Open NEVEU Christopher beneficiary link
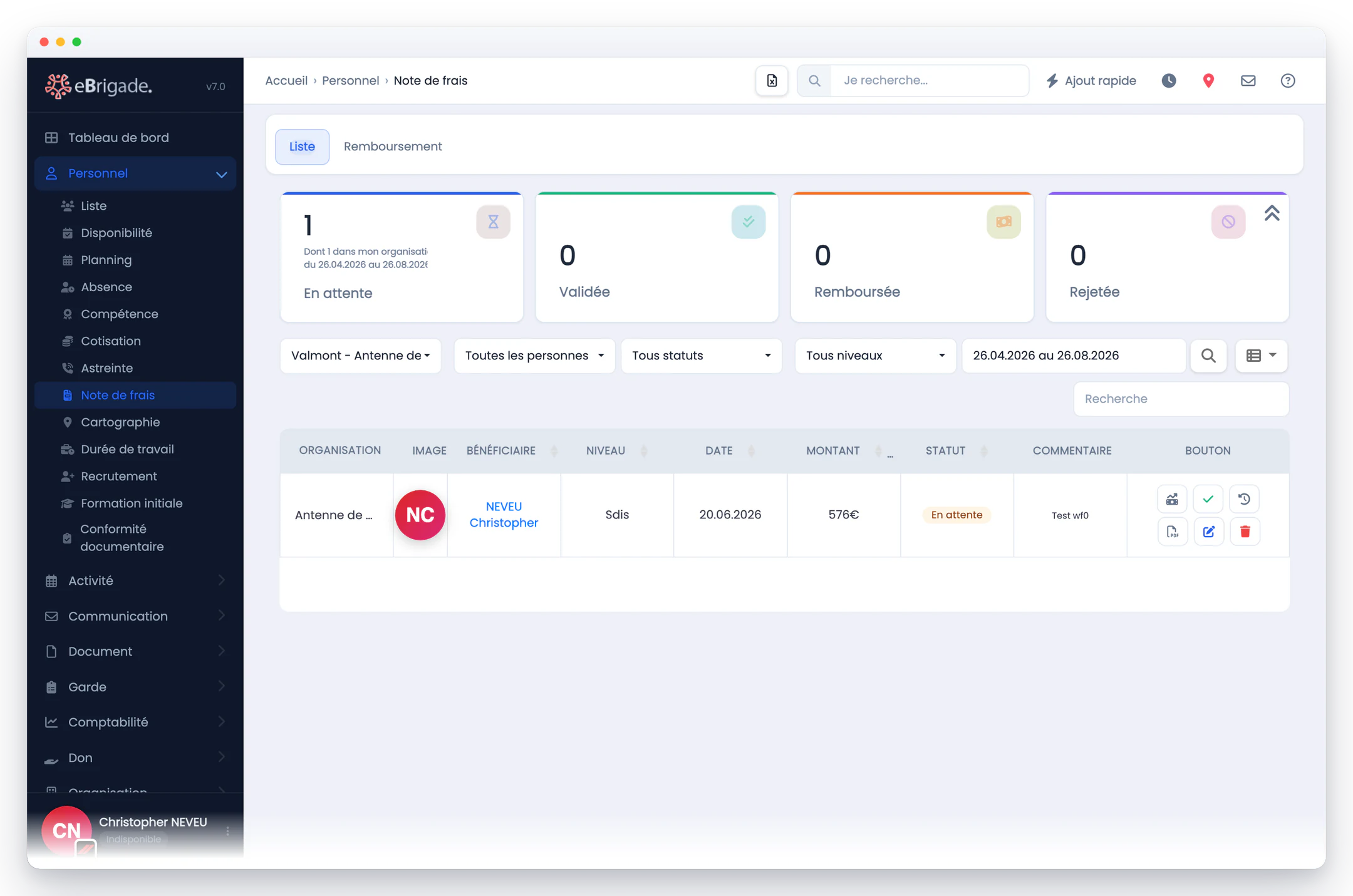The width and height of the screenshot is (1353, 896). (x=504, y=515)
